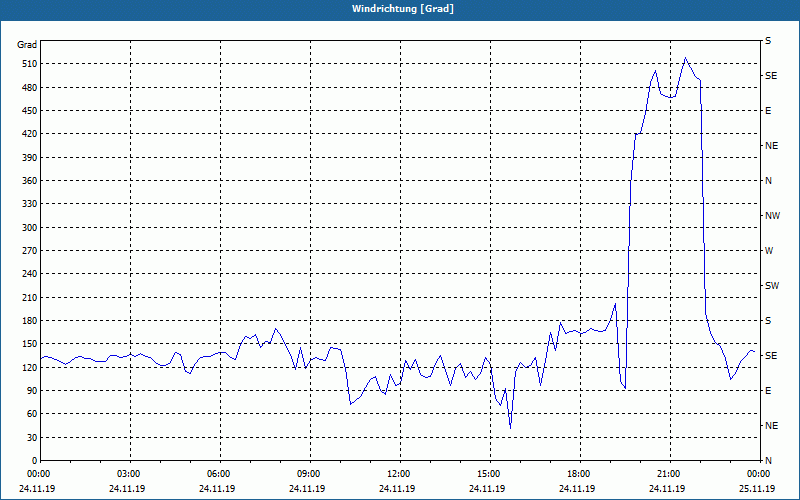Click the W compass label

[769, 251]
